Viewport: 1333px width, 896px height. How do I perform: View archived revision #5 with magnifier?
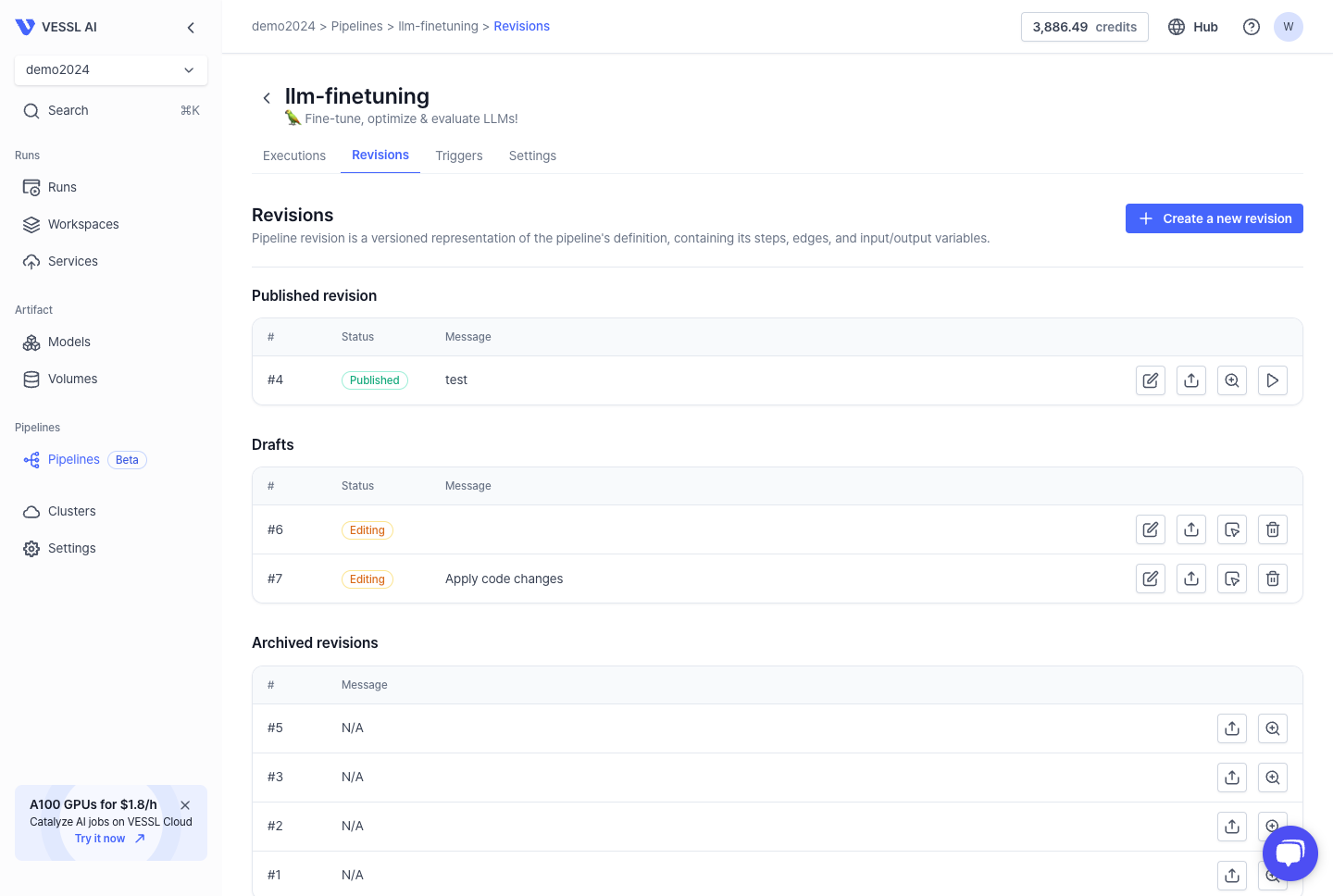point(1273,728)
